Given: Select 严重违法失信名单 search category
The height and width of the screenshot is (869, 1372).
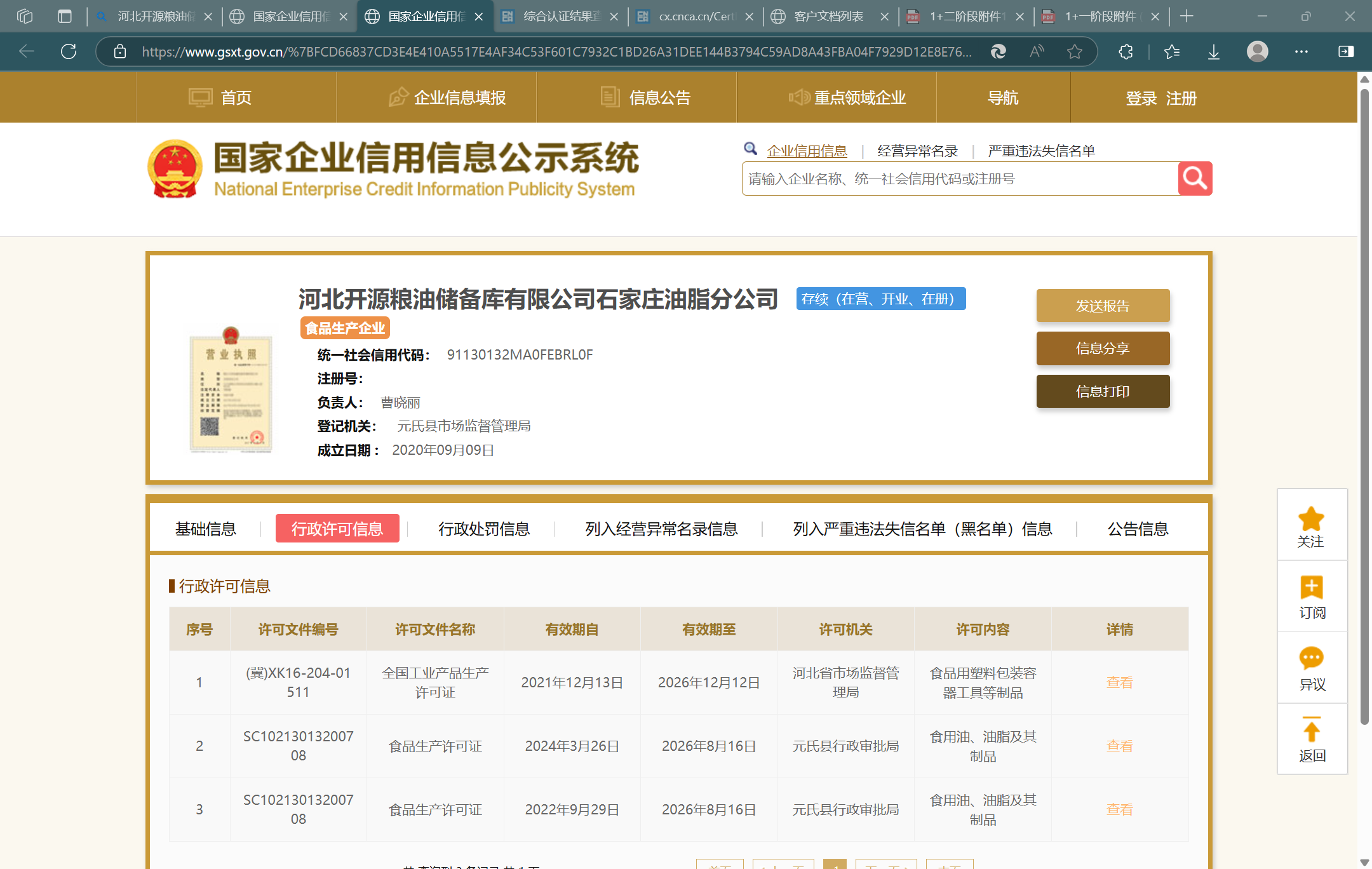Looking at the screenshot, I should pyautogui.click(x=1042, y=151).
